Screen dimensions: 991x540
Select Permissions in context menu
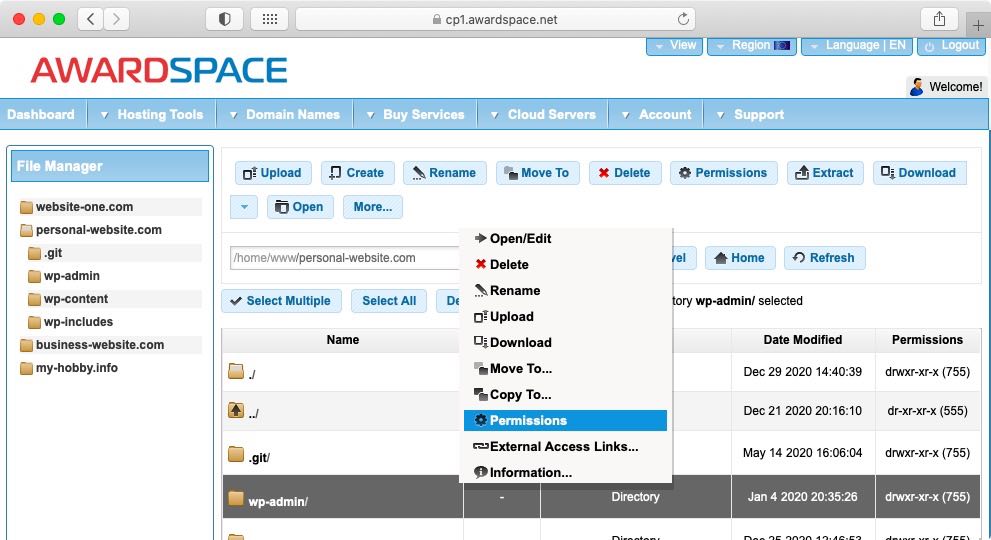coord(566,420)
